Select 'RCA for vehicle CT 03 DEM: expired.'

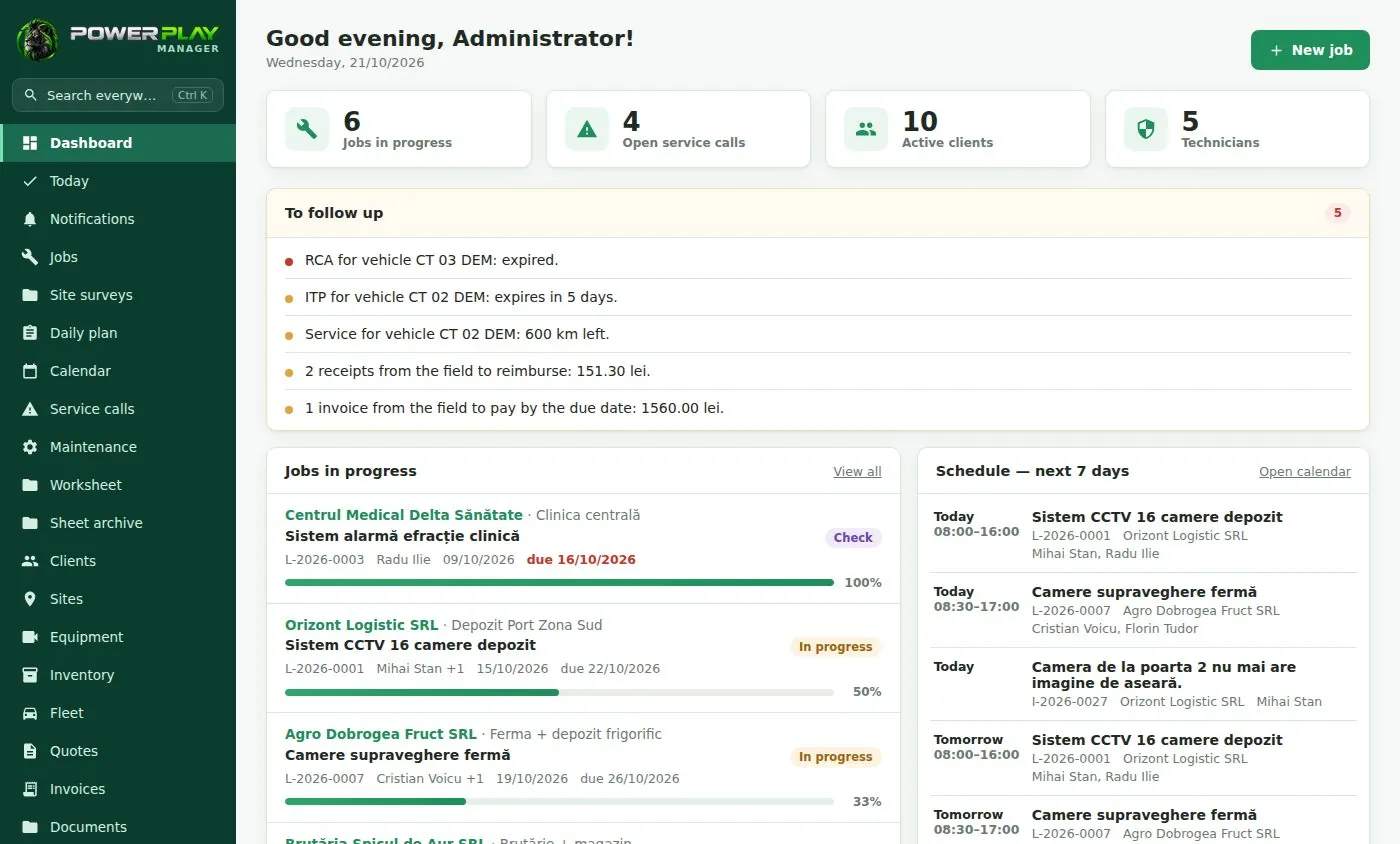[x=818, y=260]
